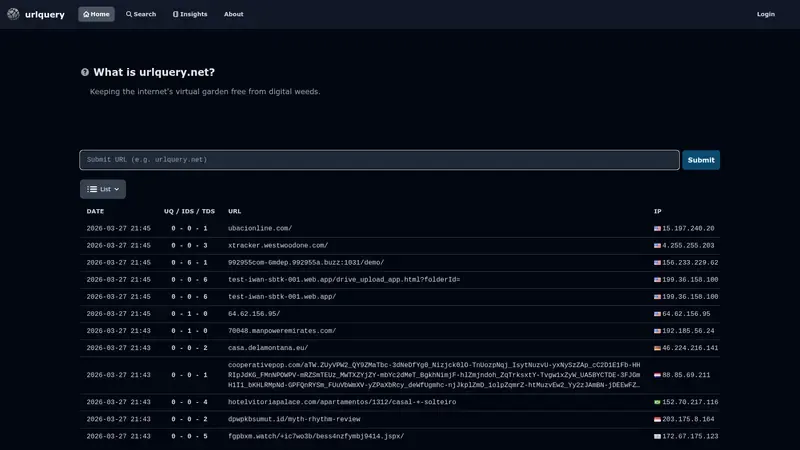
Task: Click IP address 152.70.217.116
Action: (690, 402)
